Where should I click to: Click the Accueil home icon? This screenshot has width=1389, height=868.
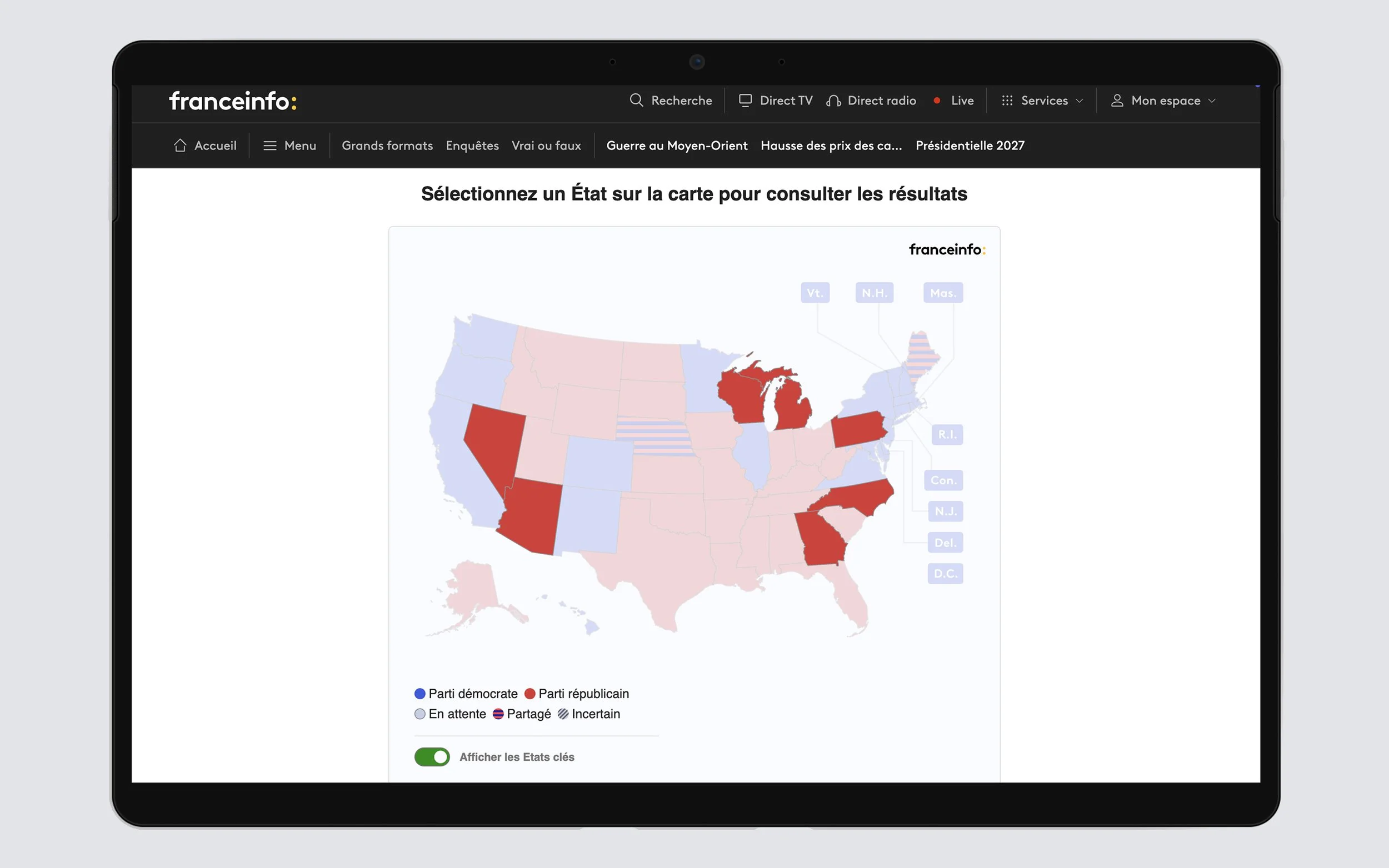coord(179,145)
